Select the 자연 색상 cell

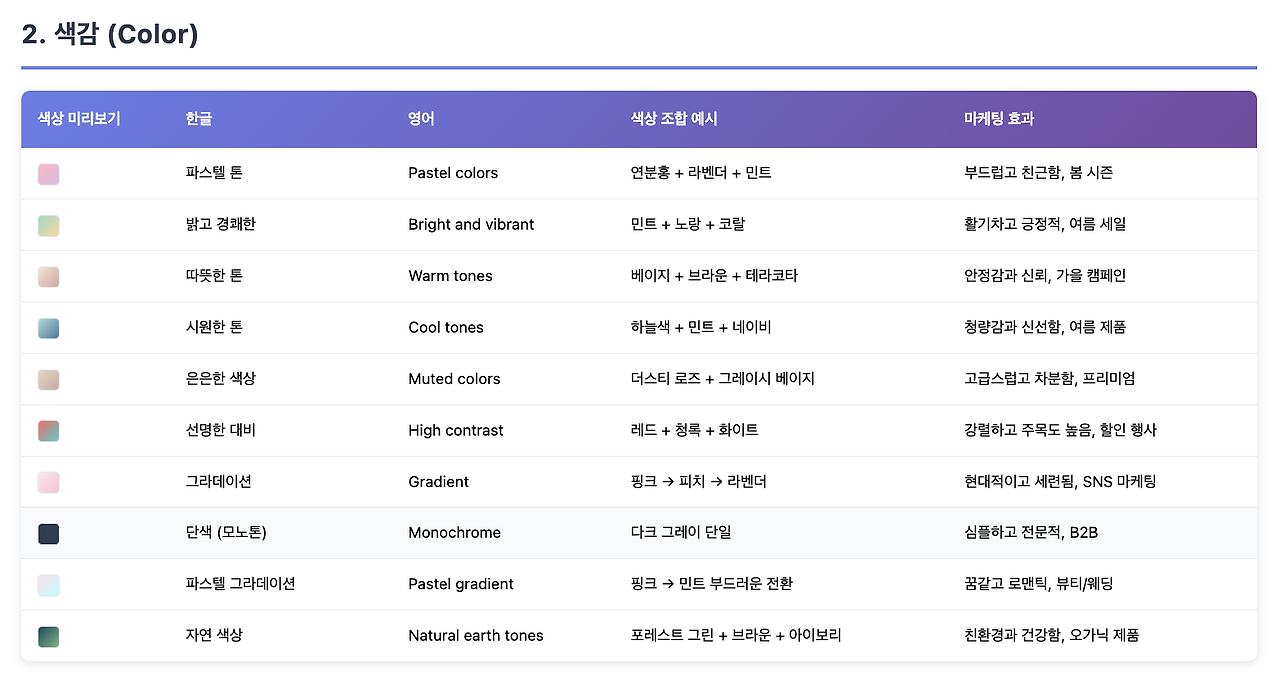(214, 635)
